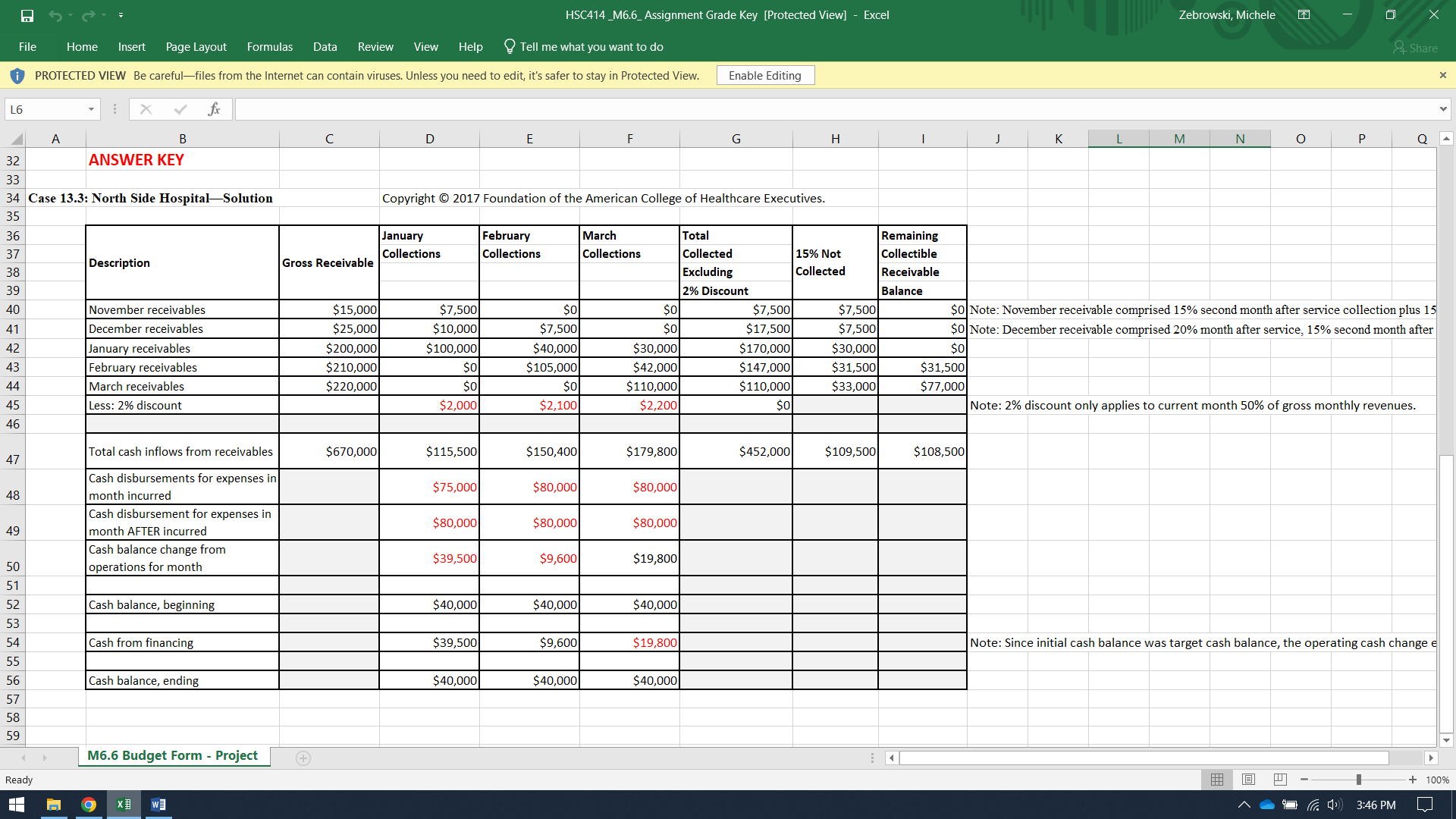Open File Explorer from taskbar
Viewport: 1456px width, 819px height.
pos(53,805)
